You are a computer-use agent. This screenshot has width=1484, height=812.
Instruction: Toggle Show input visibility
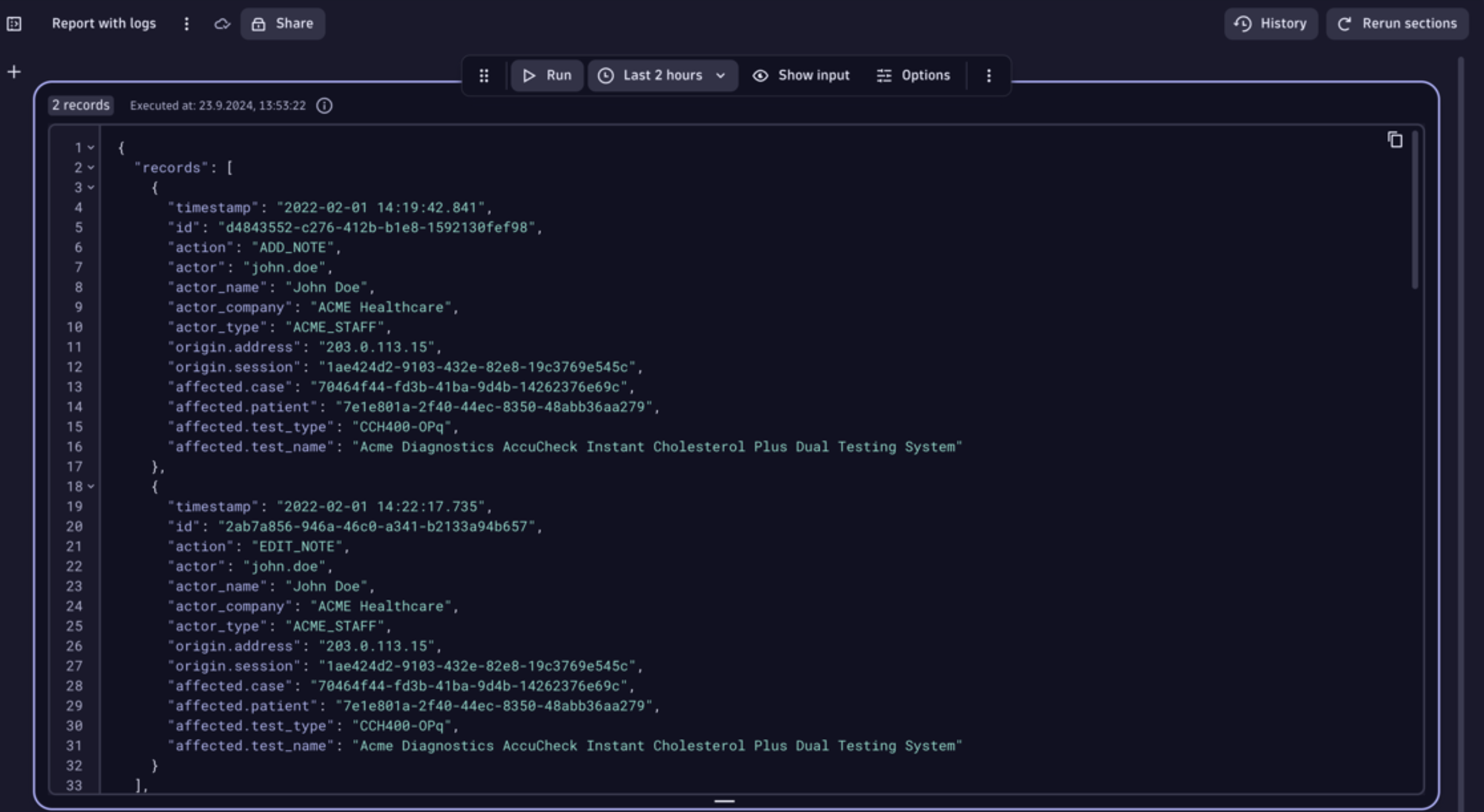click(801, 76)
